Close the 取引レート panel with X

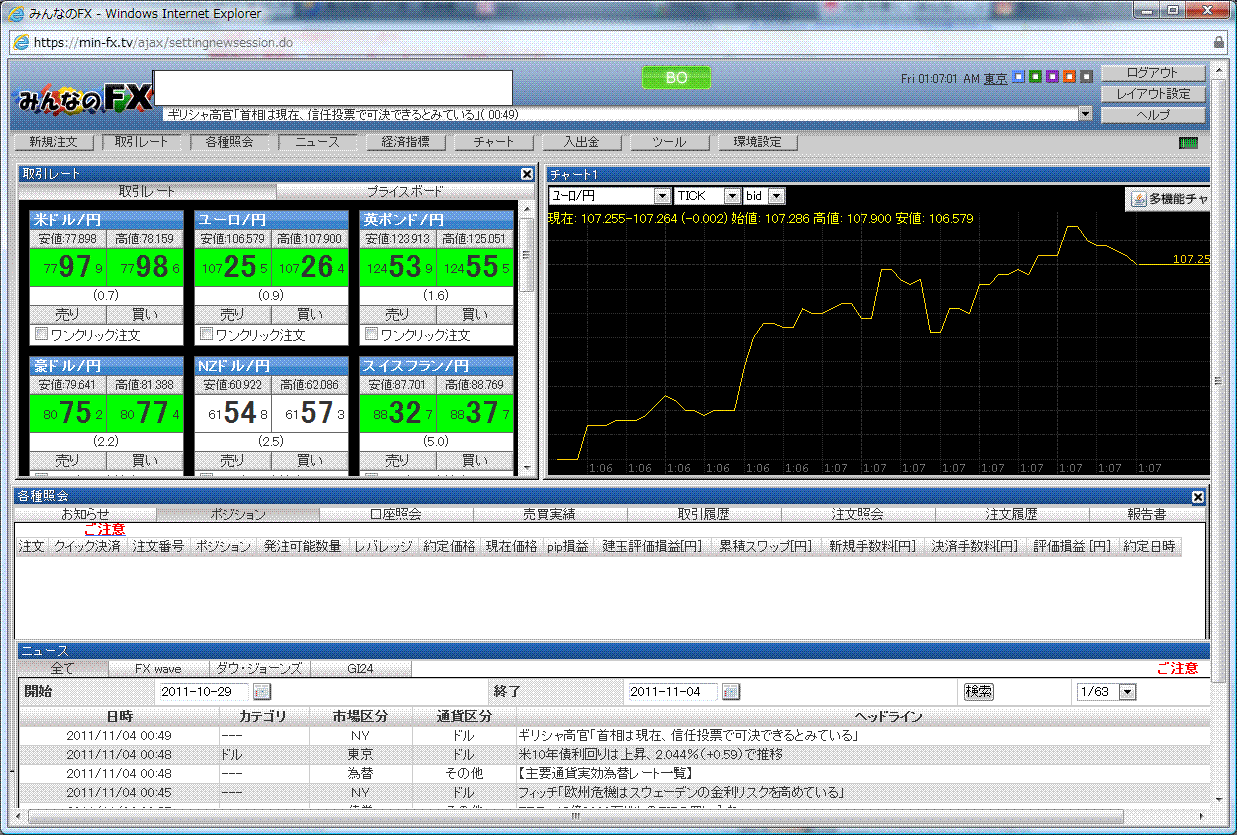coord(527,174)
